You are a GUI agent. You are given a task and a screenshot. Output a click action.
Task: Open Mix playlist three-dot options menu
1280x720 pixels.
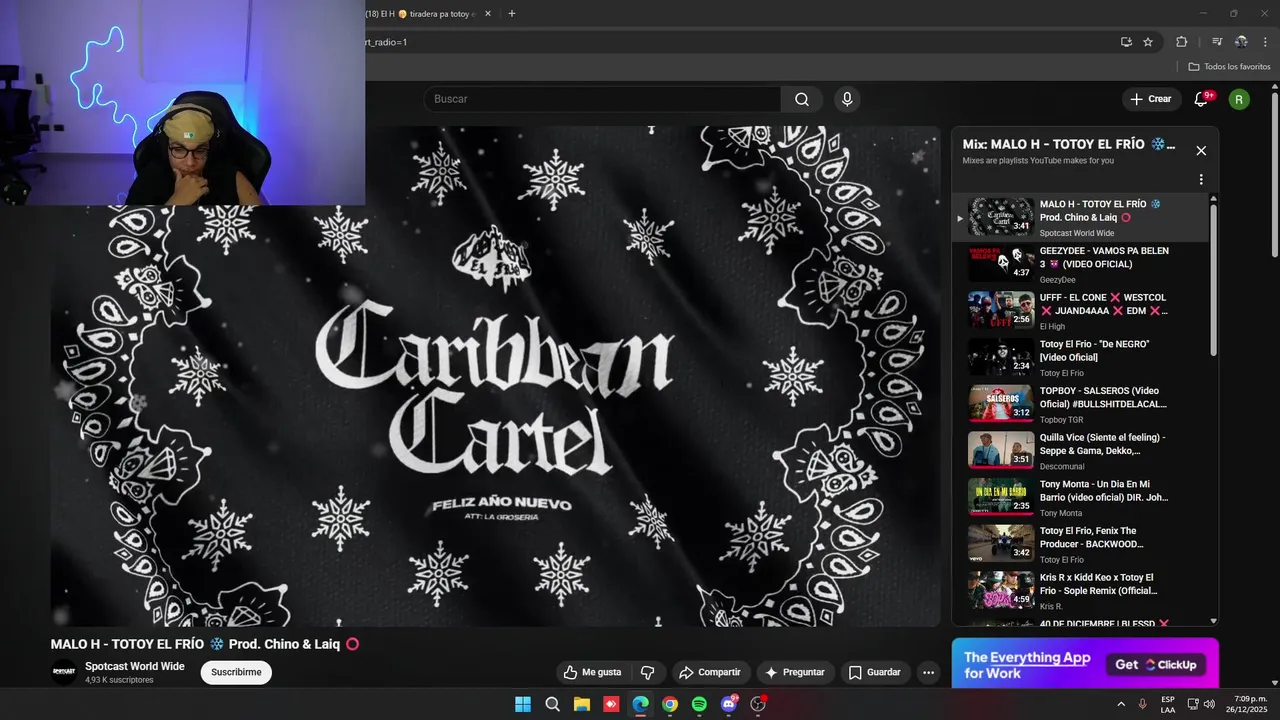point(1201,180)
